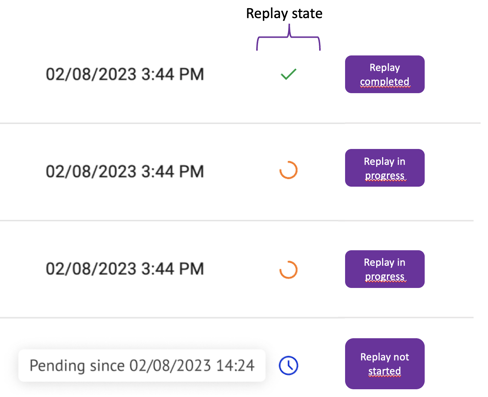Select the Replay in progress label in third row
488x397 pixels.
[385, 269]
